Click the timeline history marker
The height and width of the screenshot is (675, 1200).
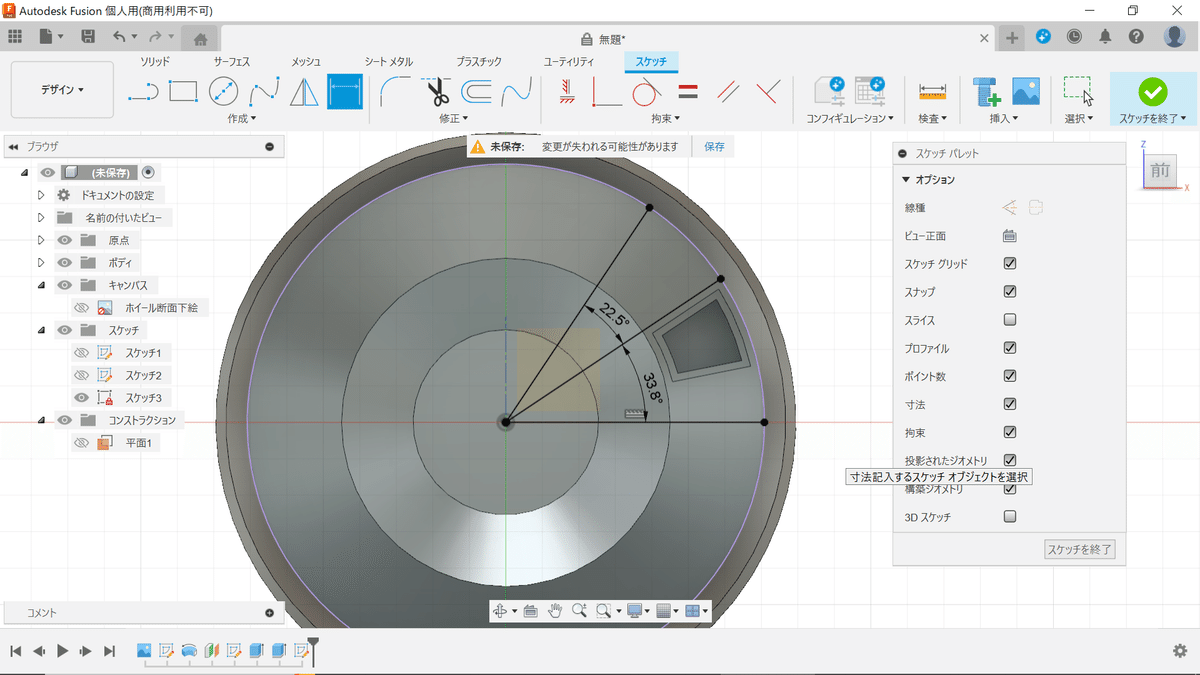(313, 644)
